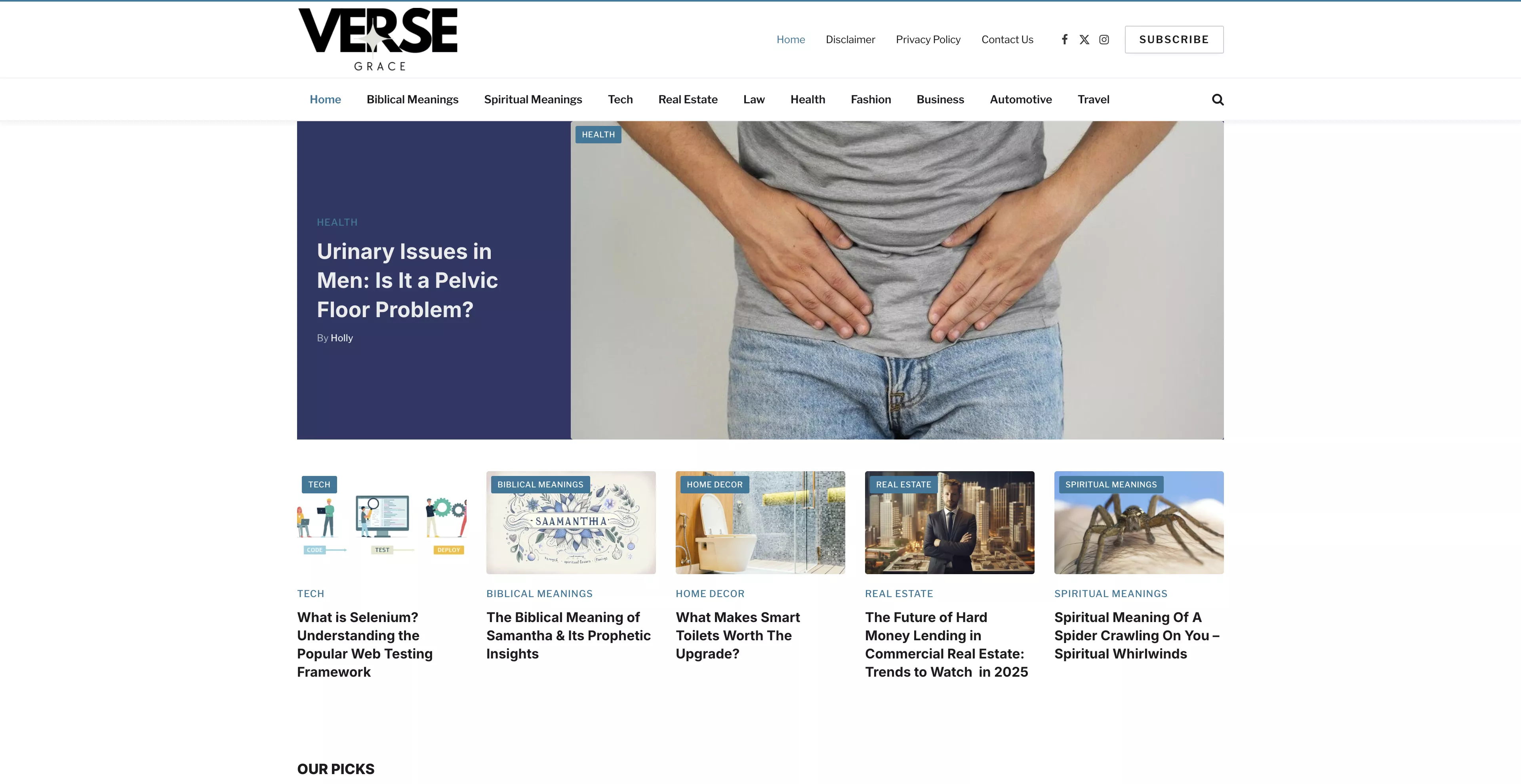The height and width of the screenshot is (784, 1521).
Task: Click SPIRITUAL MEANINGS label under thumbnail
Action: 1111,594
